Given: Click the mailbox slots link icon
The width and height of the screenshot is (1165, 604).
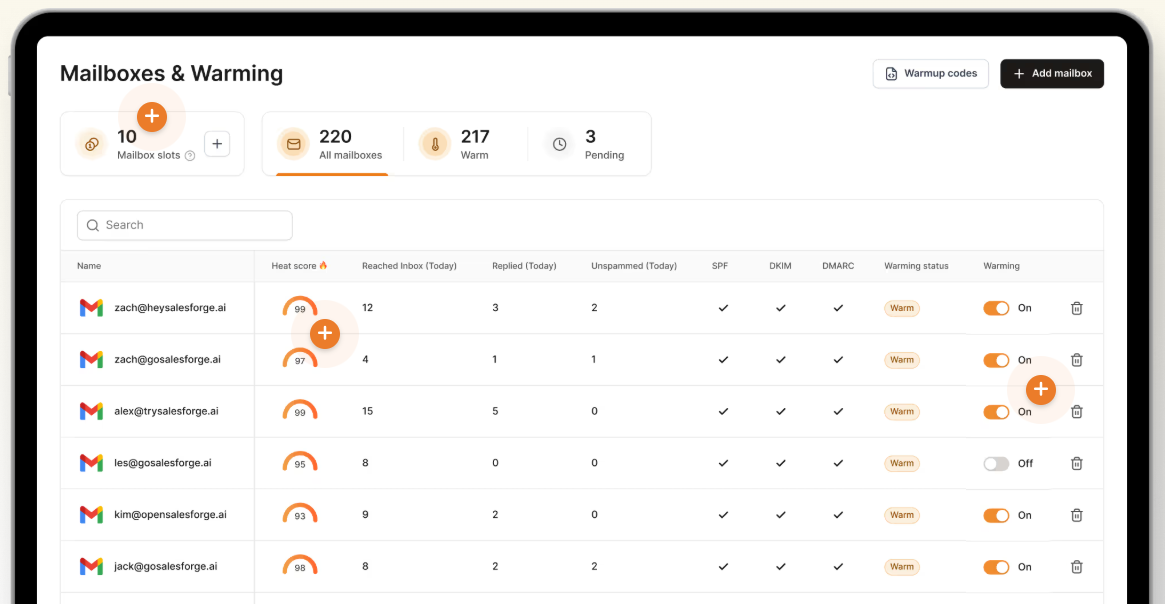Looking at the screenshot, I should (x=92, y=144).
